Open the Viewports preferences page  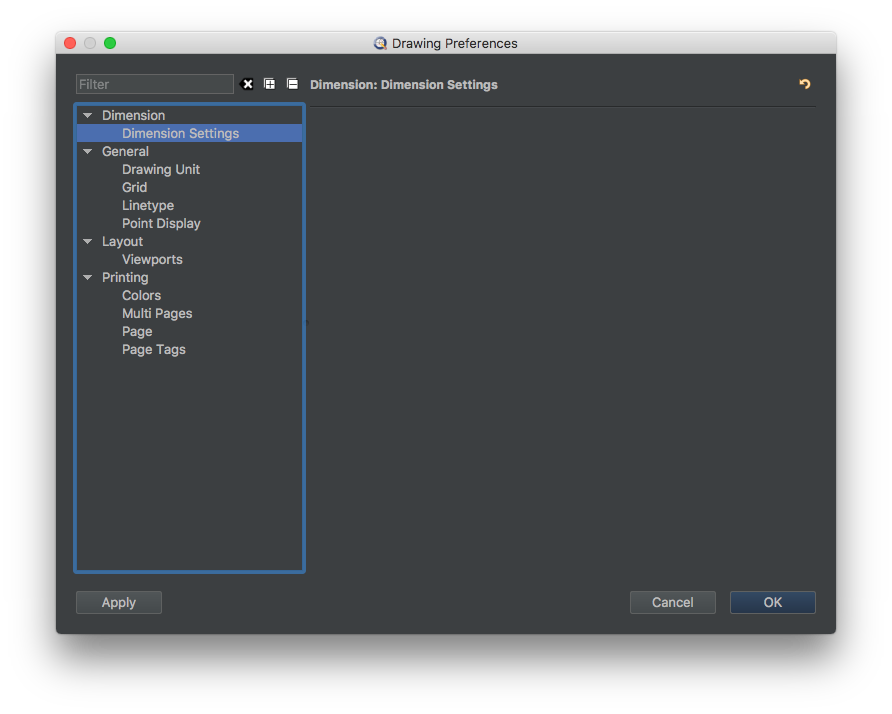click(x=152, y=259)
